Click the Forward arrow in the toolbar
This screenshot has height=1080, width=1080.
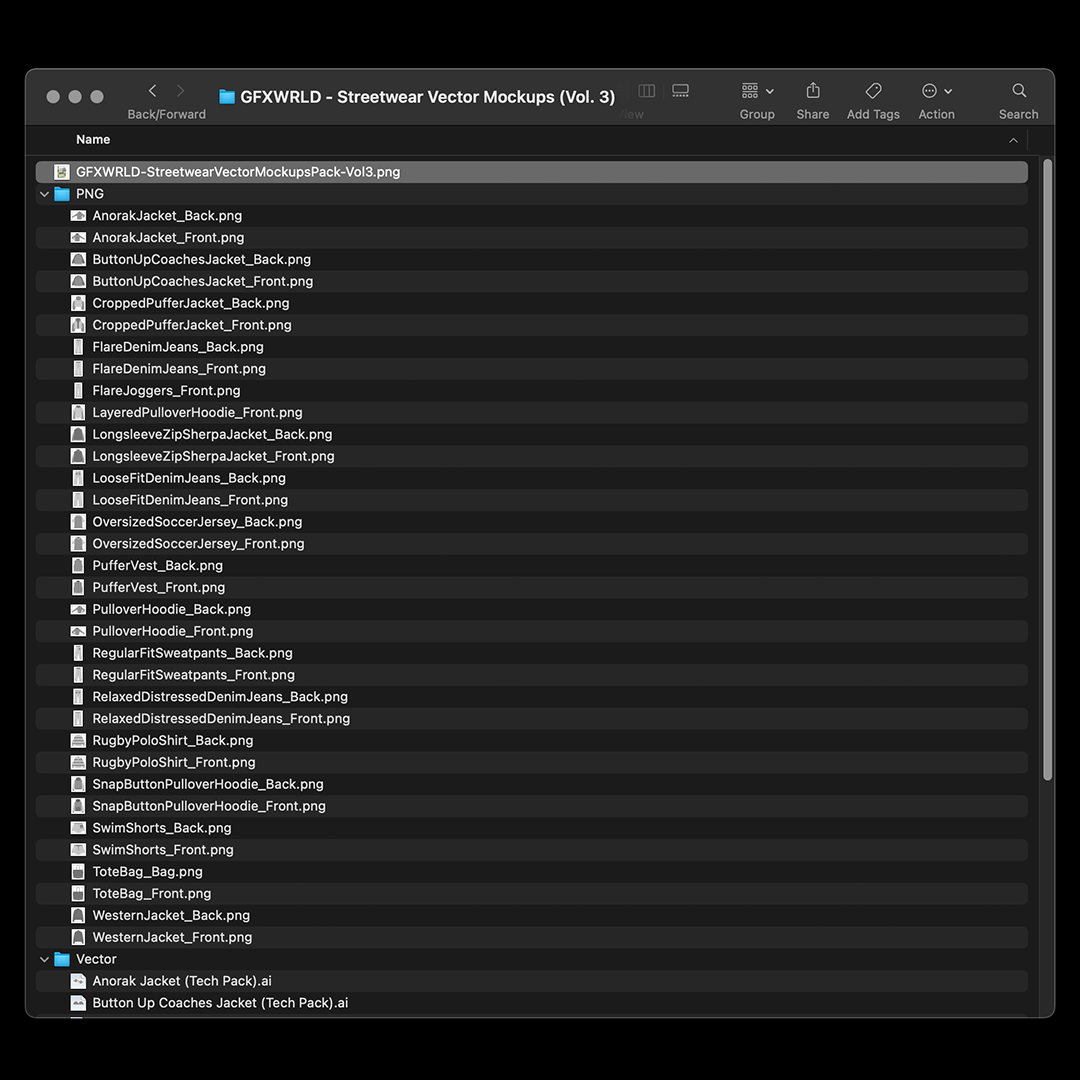pyautogui.click(x=180, y=91)
